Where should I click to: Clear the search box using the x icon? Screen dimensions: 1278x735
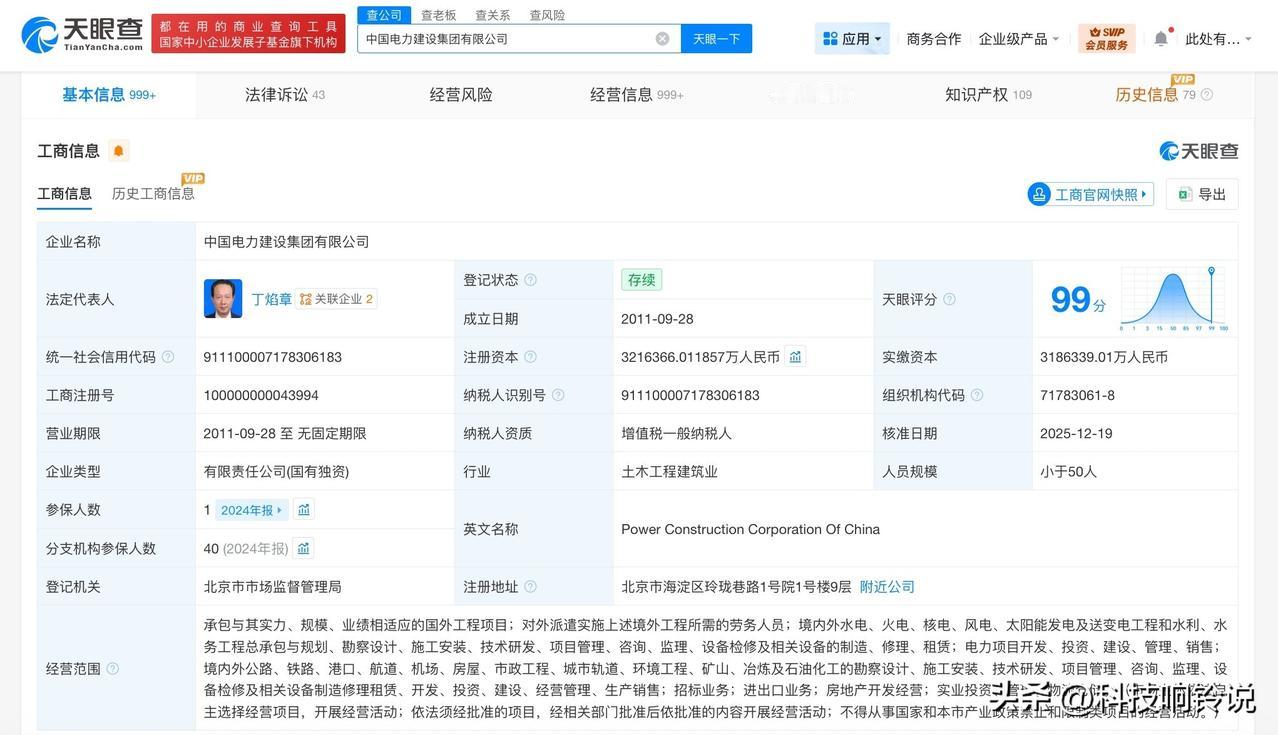(x=658, y=36)
